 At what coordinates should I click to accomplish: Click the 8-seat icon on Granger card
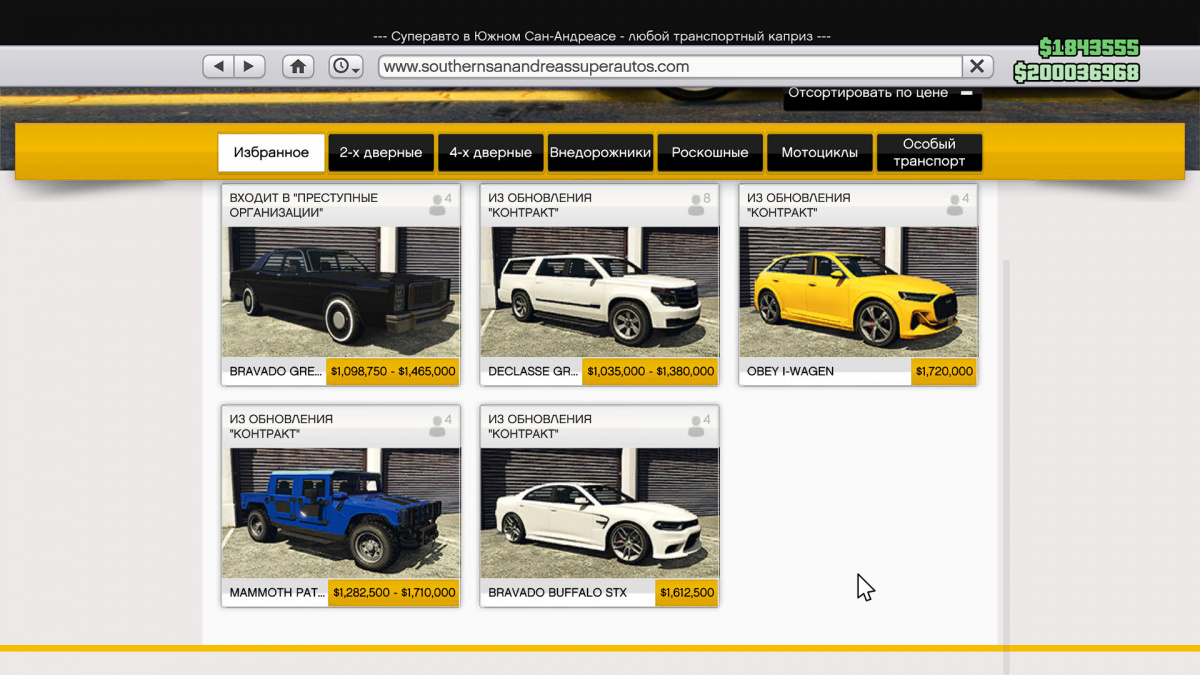699,205
